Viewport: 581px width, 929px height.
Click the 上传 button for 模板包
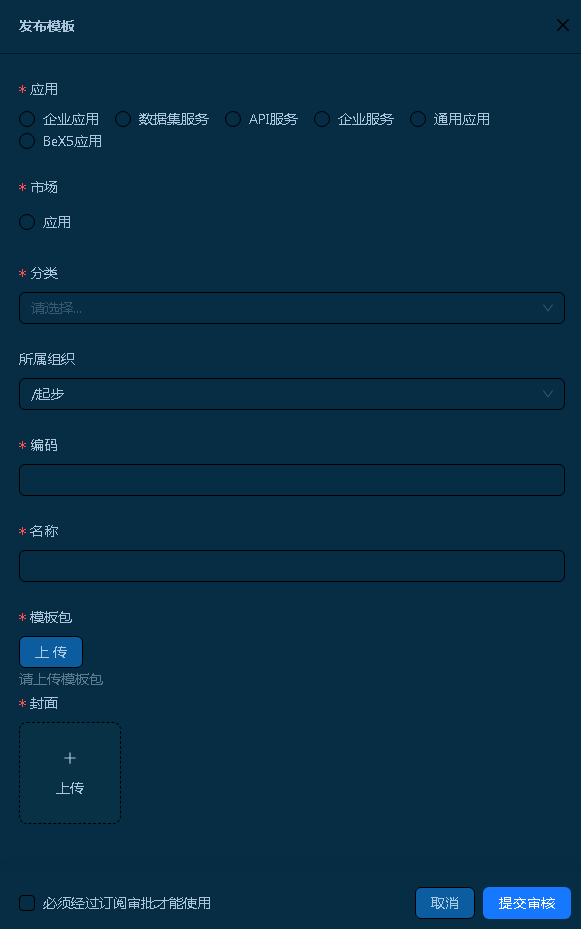pos(51,652)
